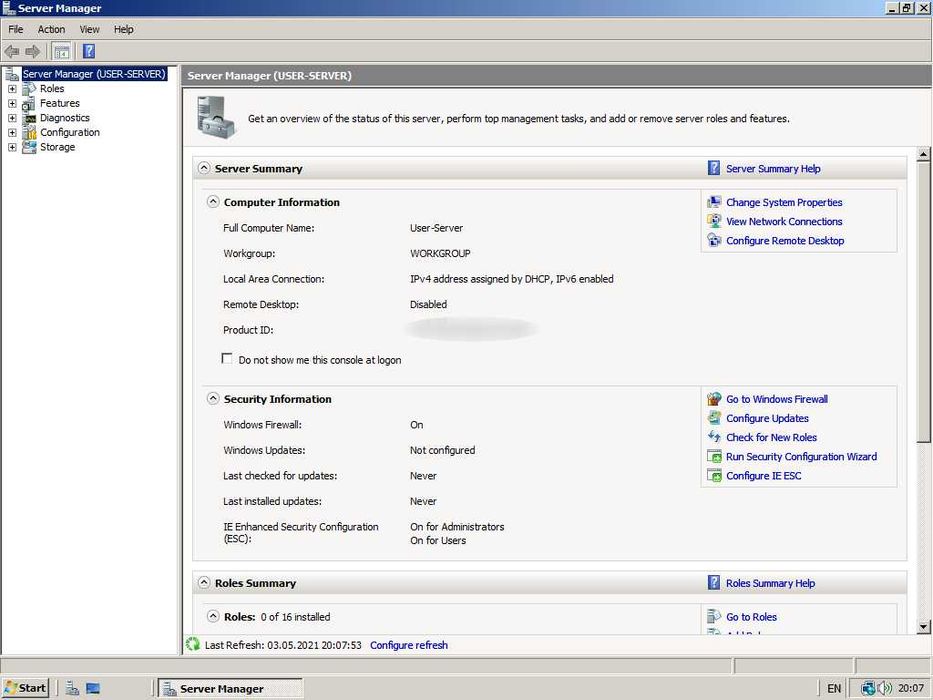Select Server Manager (USER-SERVER) root tree item
This screenshot has width=933, height=700.
click(x=94, y=74)
